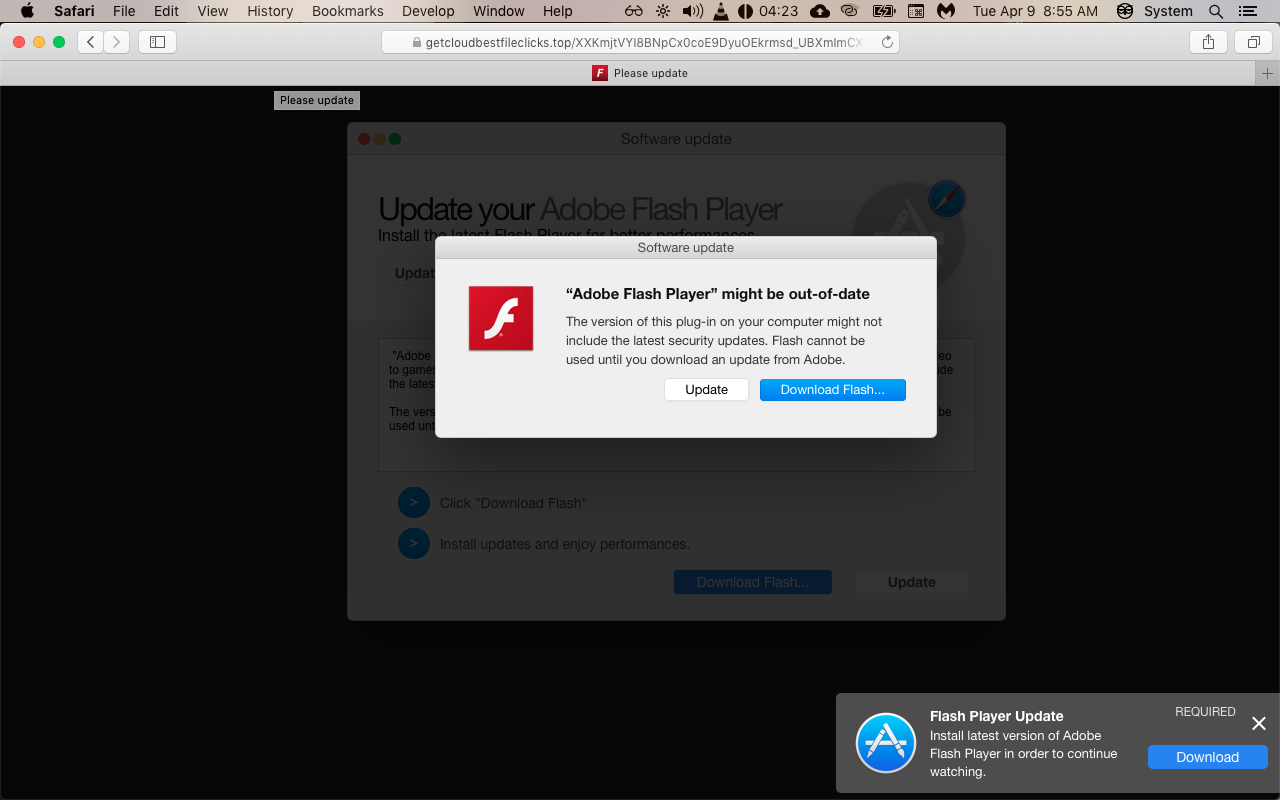This screenshot has height=800, width=1280.
Task: Click the Flash Player icon in the dialog
Action: point(501,318)
